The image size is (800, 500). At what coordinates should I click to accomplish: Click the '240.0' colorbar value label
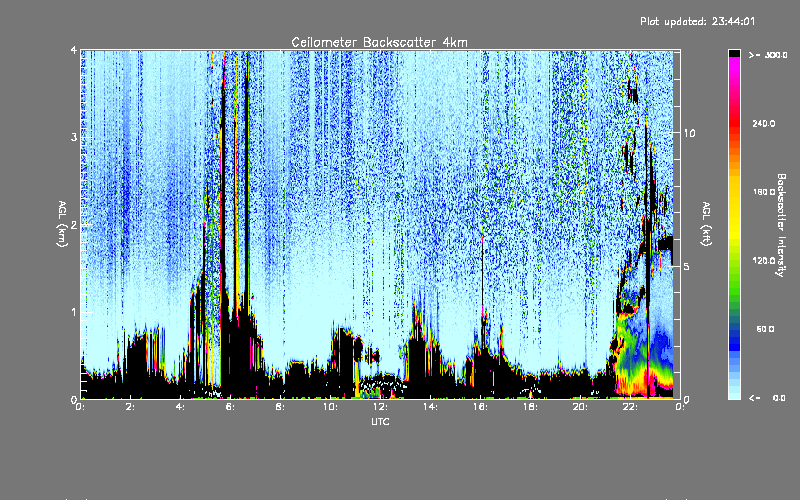click(764, 123)
